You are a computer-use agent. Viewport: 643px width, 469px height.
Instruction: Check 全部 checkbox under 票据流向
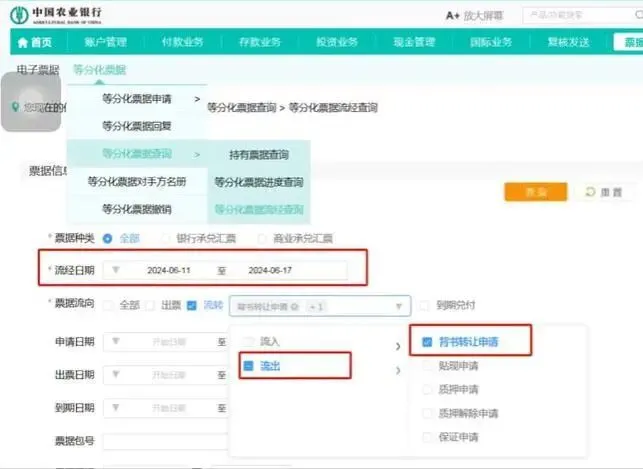coord(109,305)
